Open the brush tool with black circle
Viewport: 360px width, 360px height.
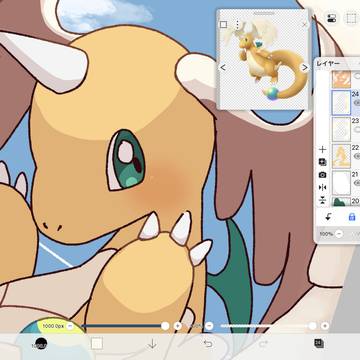(41, 344)
